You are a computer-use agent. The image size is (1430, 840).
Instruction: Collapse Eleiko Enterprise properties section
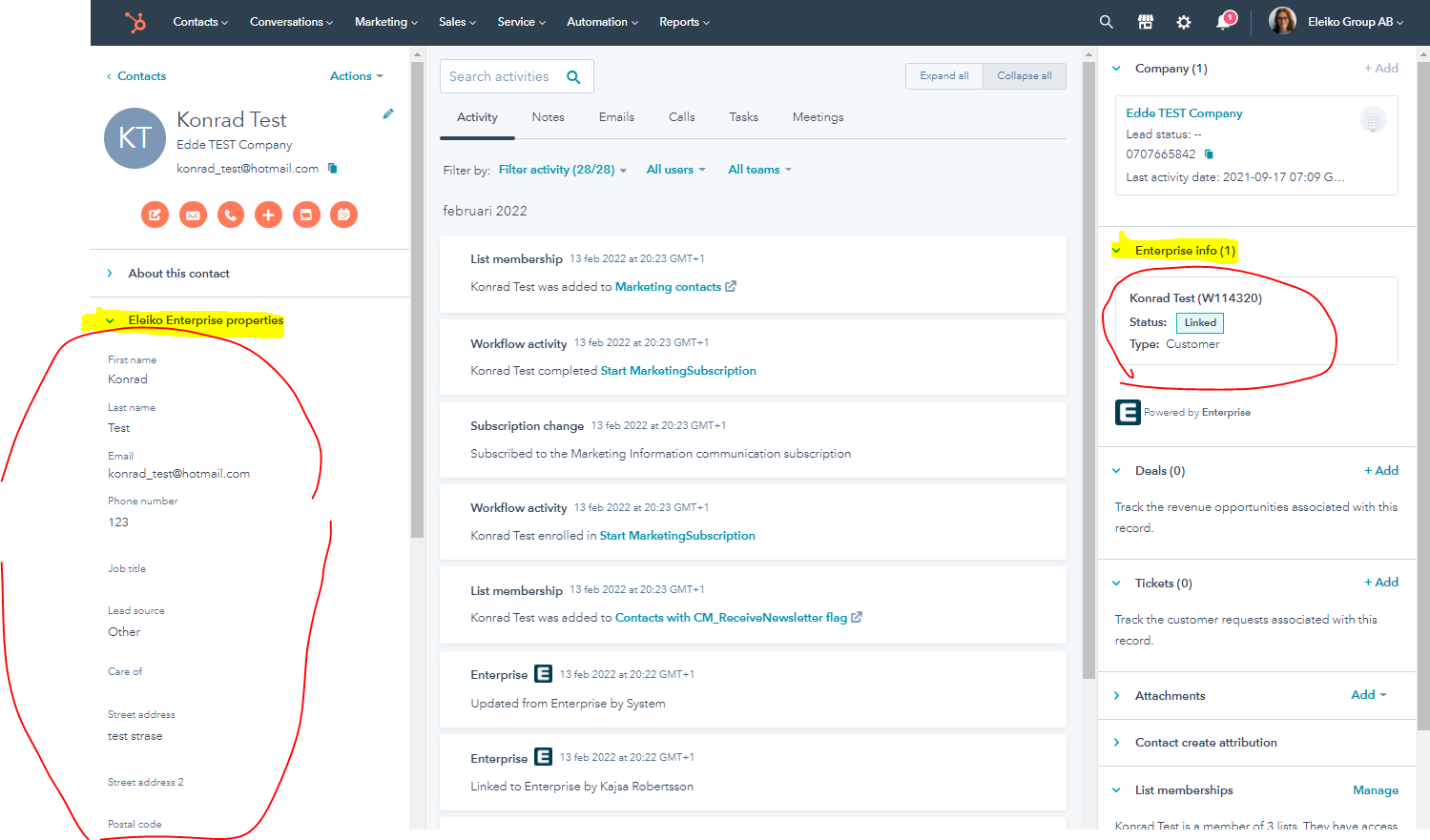(x=110, y=320)
